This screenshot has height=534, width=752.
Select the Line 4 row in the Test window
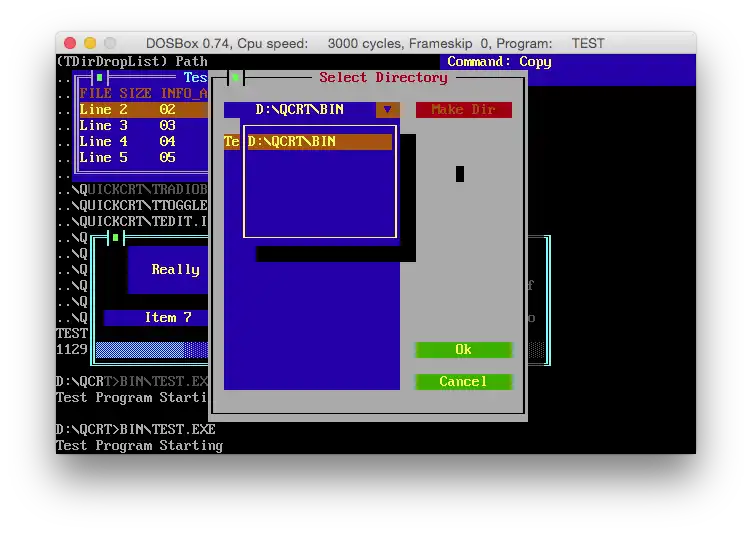pyautogui.click(x=143, y=142)
